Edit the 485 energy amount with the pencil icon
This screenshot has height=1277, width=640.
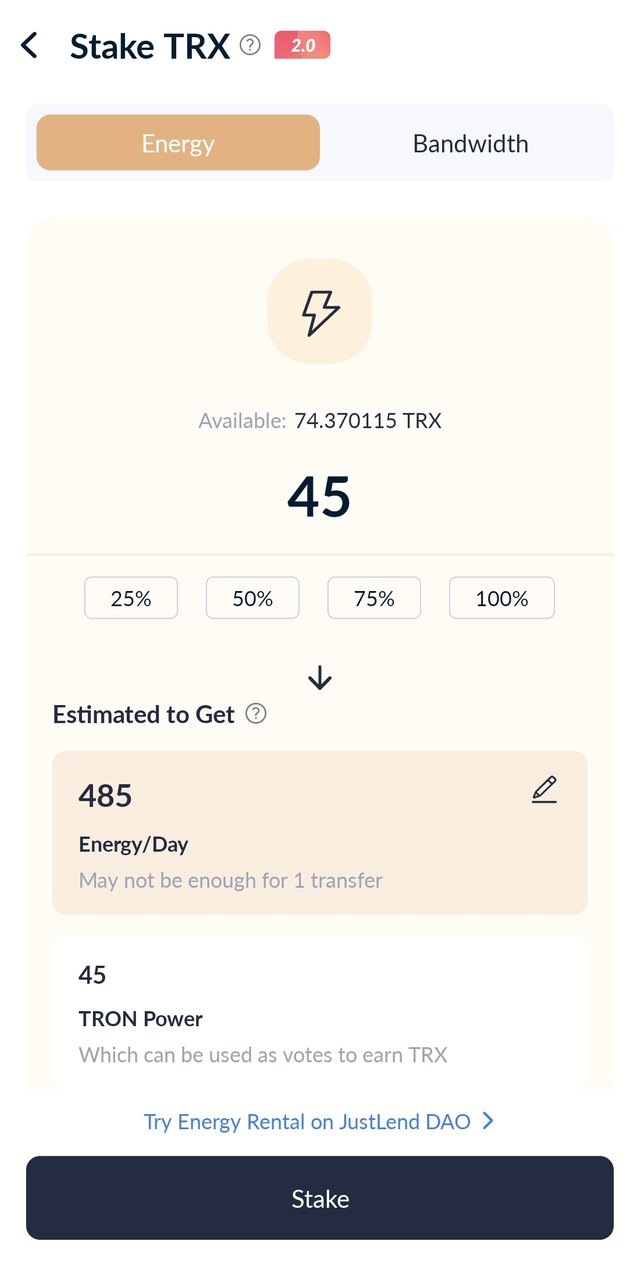tap(544, 790)
